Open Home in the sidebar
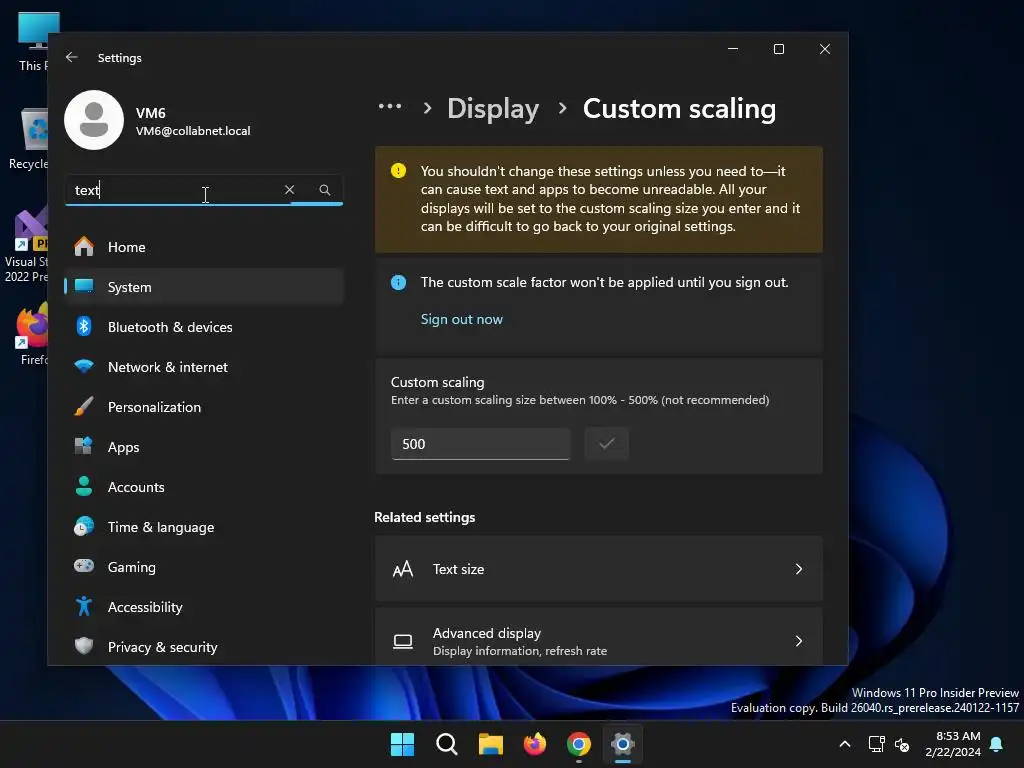 [204, 247]
